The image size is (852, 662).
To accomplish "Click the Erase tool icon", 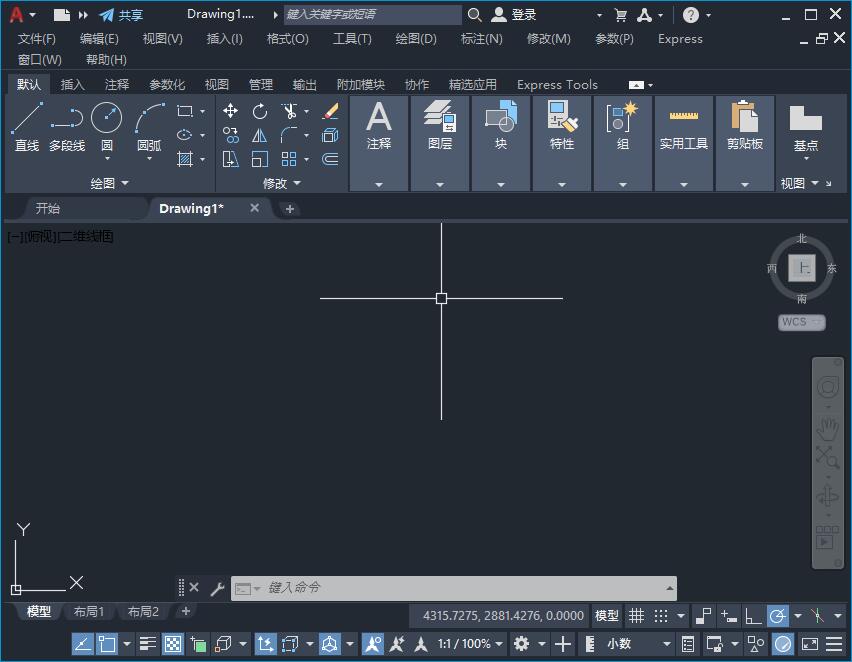I will click(x=330, y=111).
